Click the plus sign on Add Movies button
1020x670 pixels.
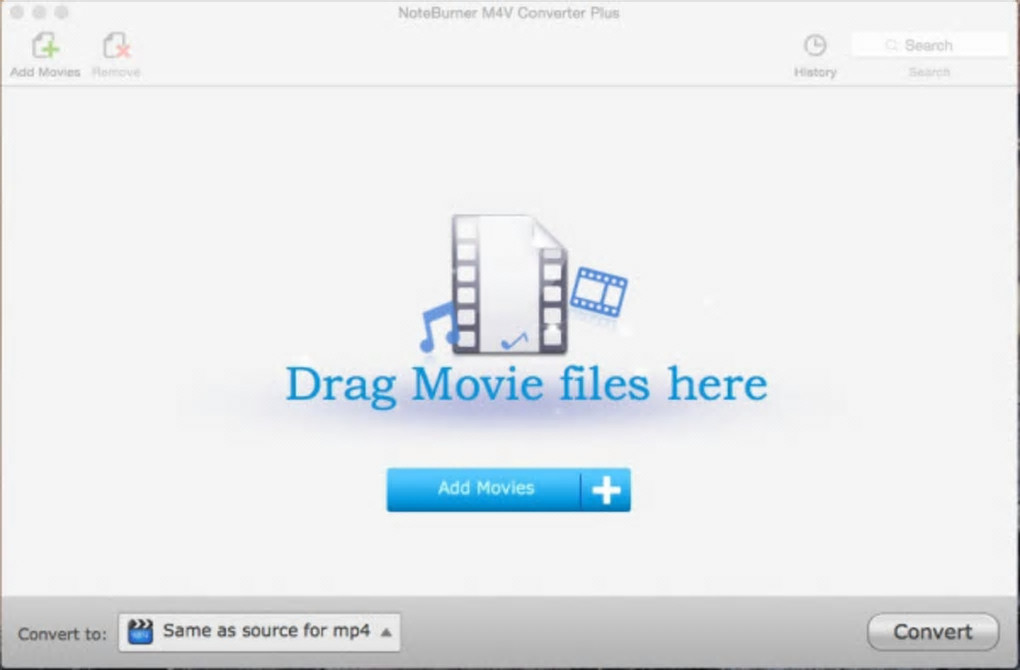(x=606, y=490)
